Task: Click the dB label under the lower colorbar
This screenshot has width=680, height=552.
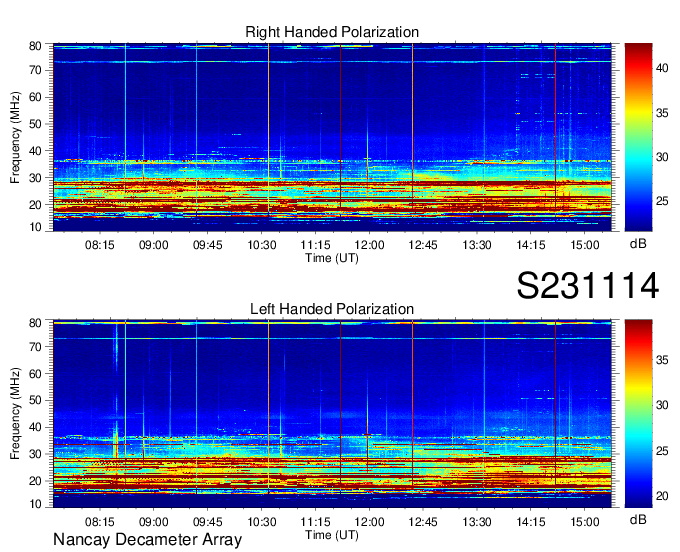Action: [638, 519]
